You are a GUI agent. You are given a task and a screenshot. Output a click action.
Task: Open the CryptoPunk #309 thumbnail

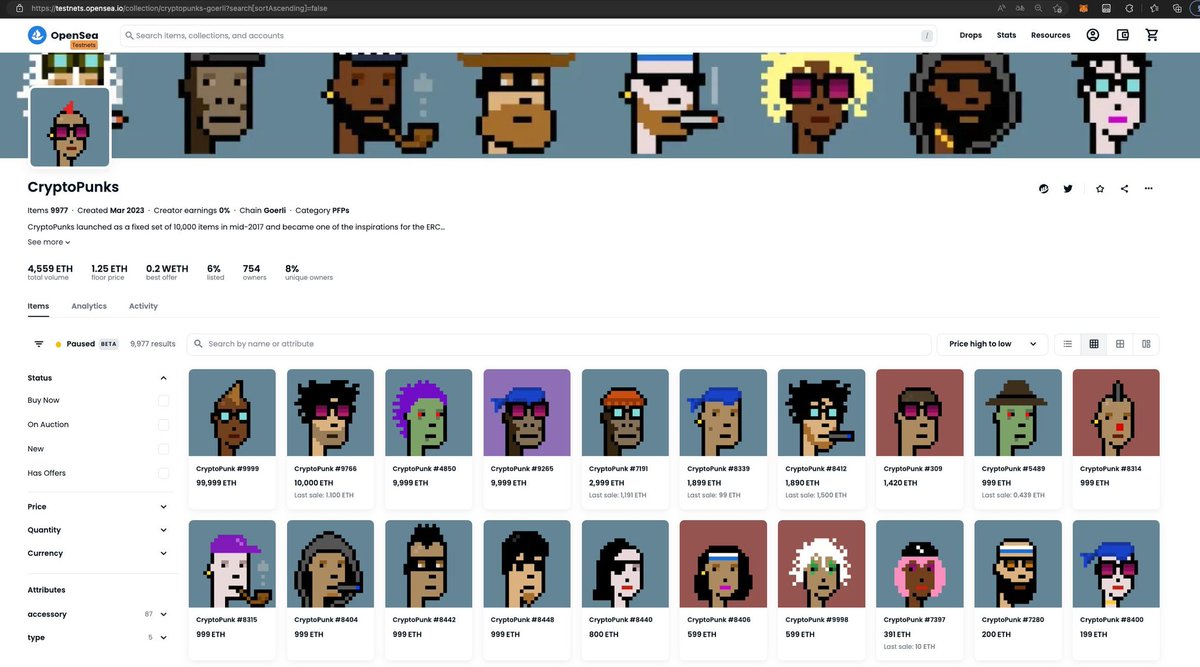tap(920, 413)
